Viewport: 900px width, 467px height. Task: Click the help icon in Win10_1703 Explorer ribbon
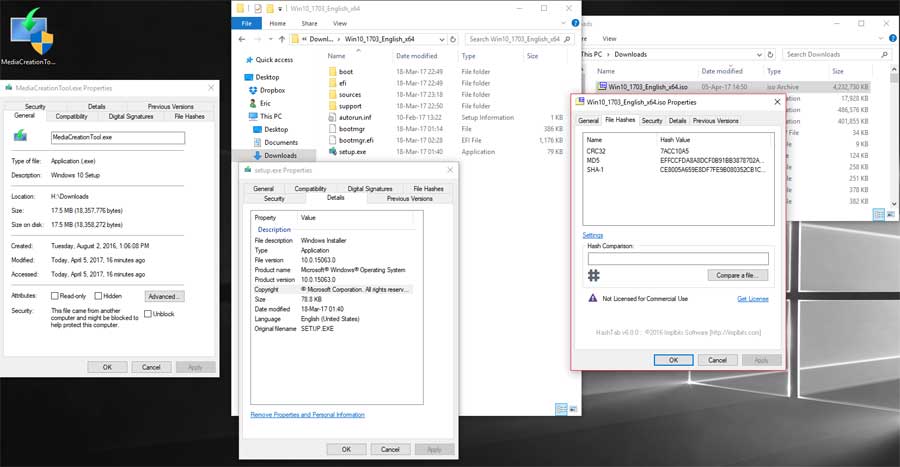click(x=575, y=23)
